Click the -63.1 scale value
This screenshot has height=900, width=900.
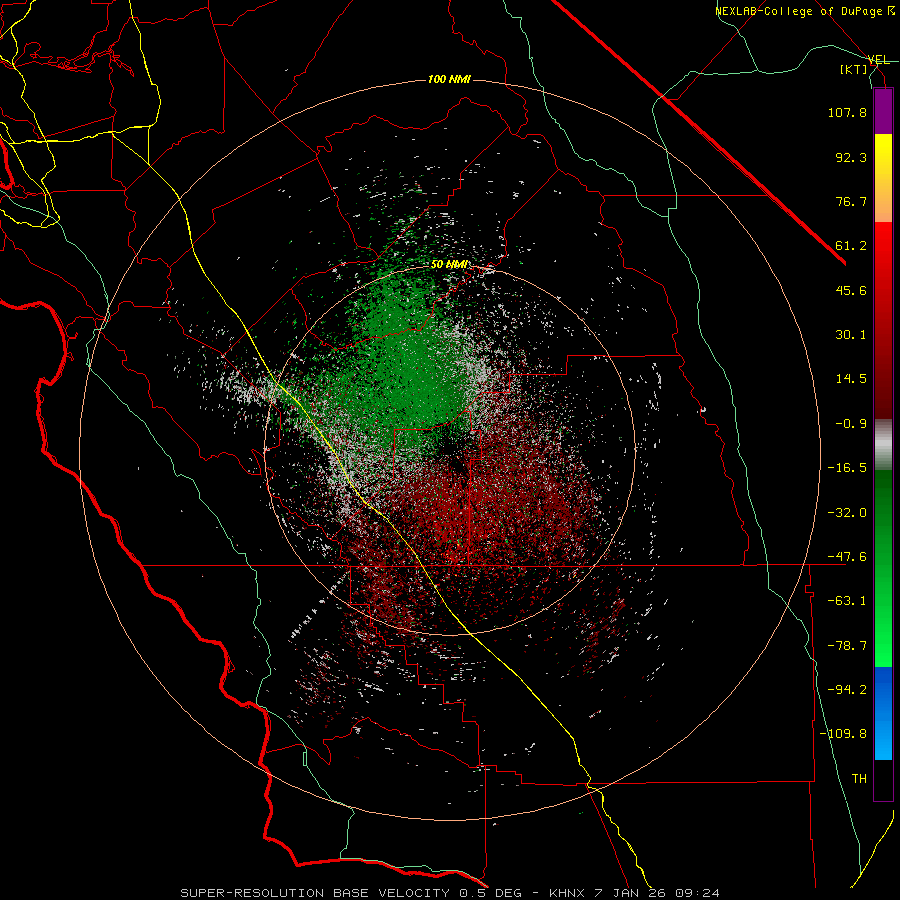(847, 600)
